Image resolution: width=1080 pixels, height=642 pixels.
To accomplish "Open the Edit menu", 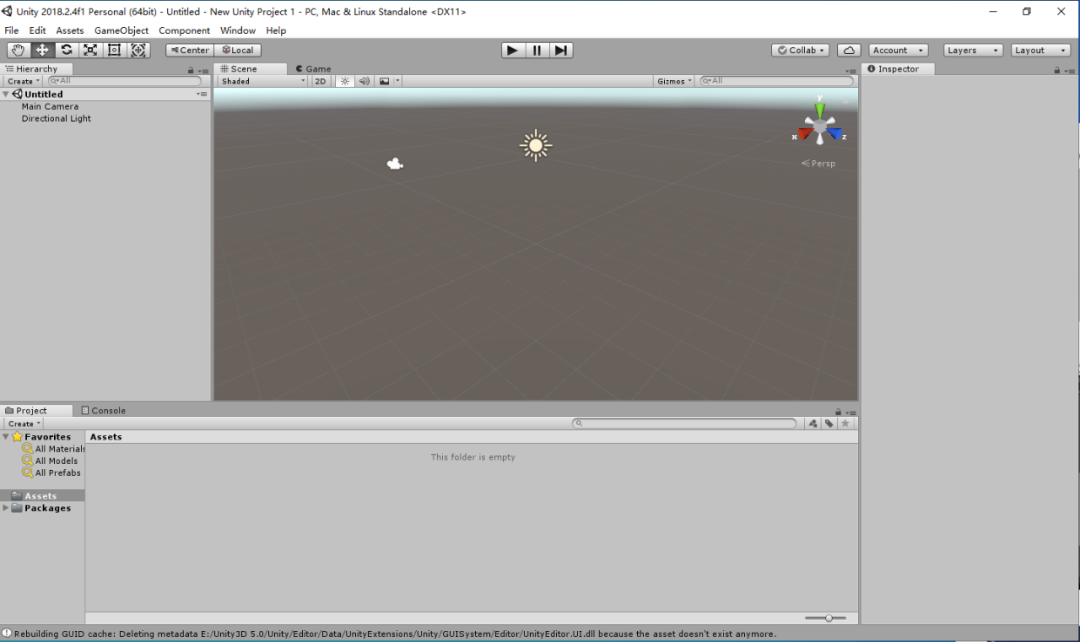I will pos(37,30).
